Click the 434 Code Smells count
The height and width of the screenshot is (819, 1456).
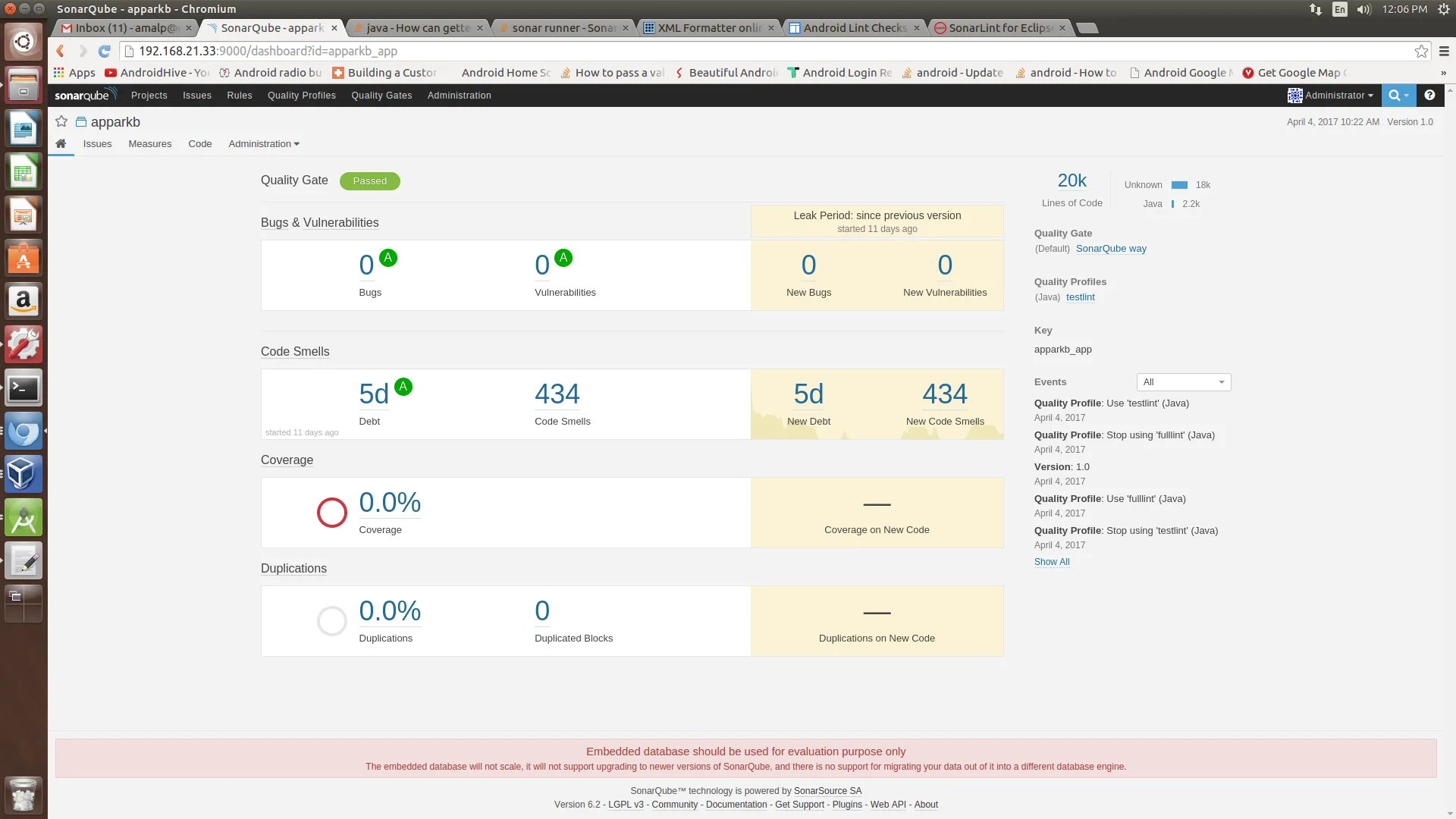coord(557,394)
